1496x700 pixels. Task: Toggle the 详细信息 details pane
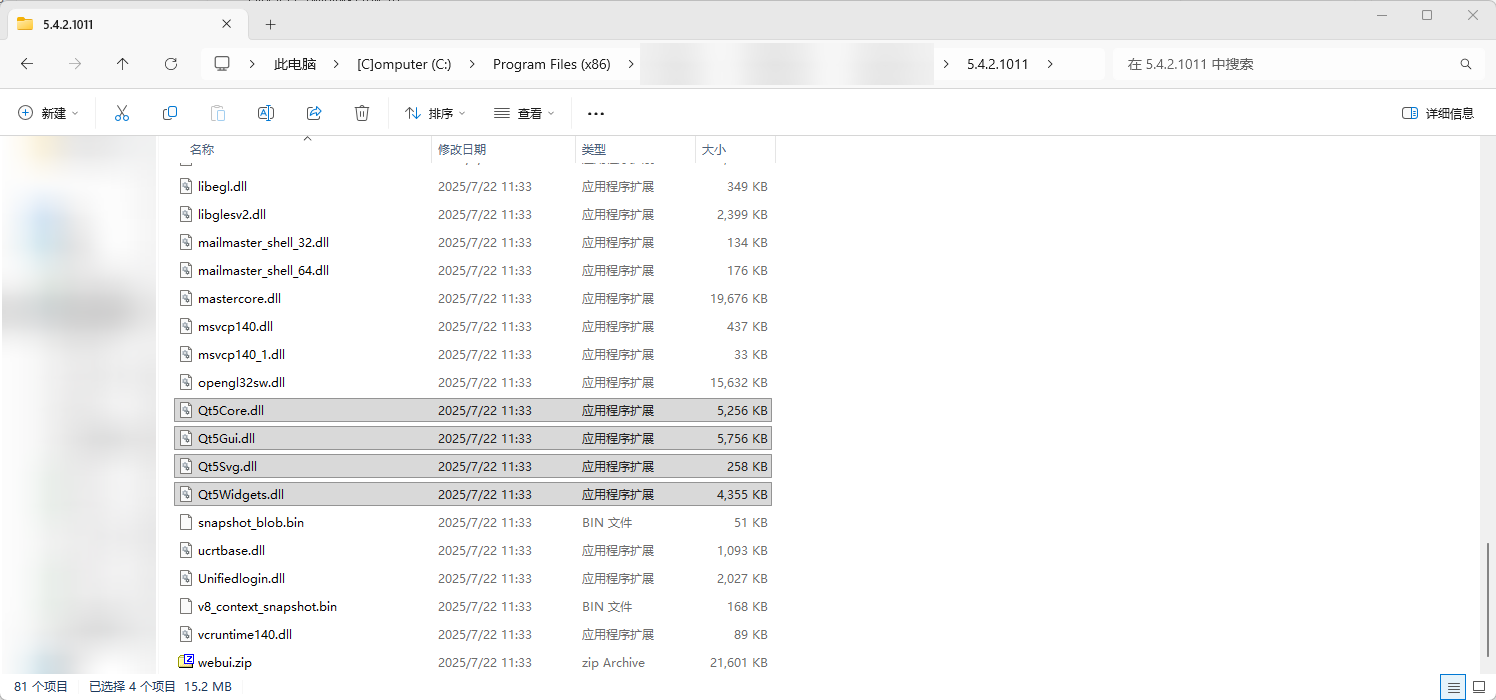tap(1438, 113)
